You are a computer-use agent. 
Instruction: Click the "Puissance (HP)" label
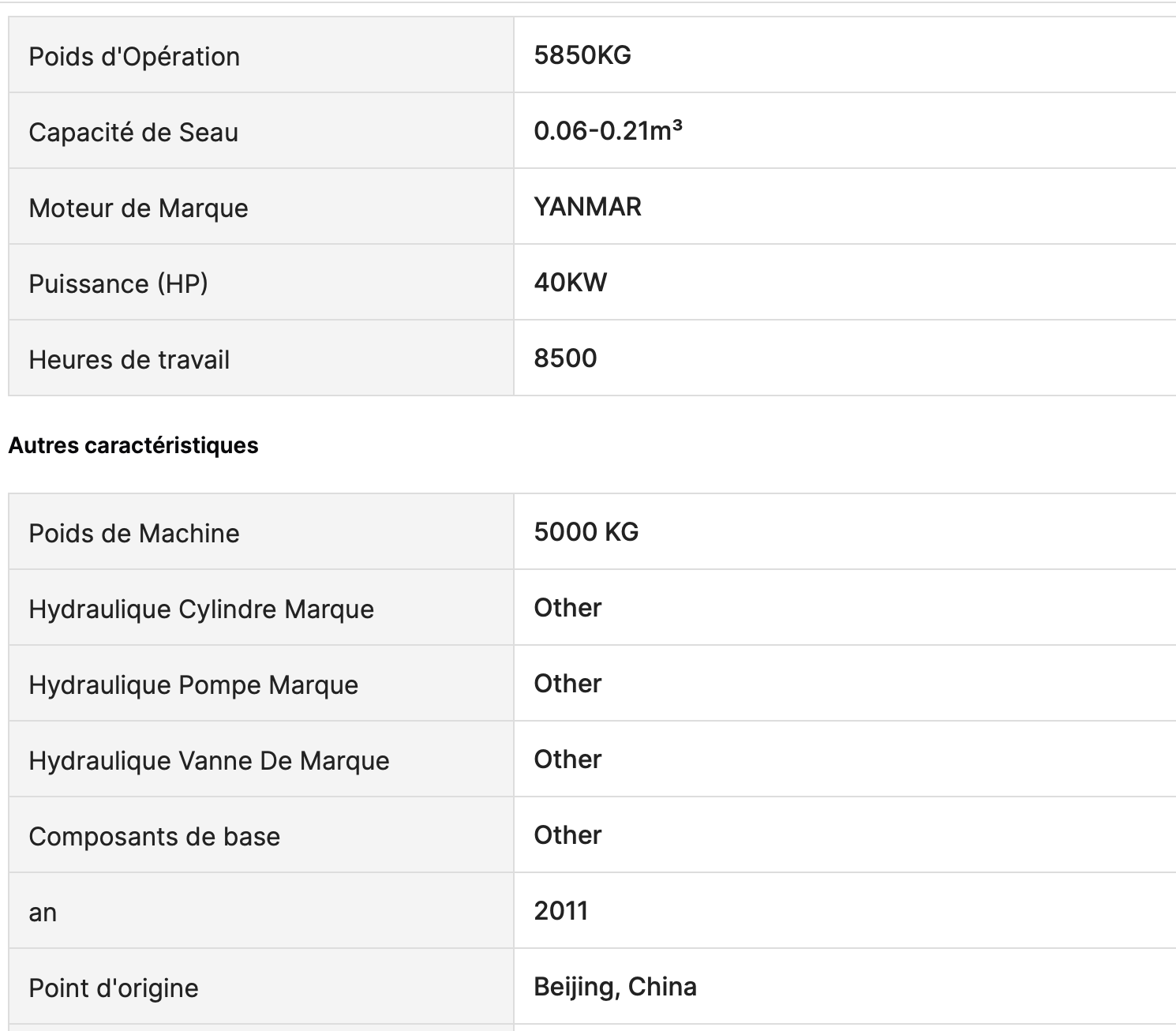point(118,284)
